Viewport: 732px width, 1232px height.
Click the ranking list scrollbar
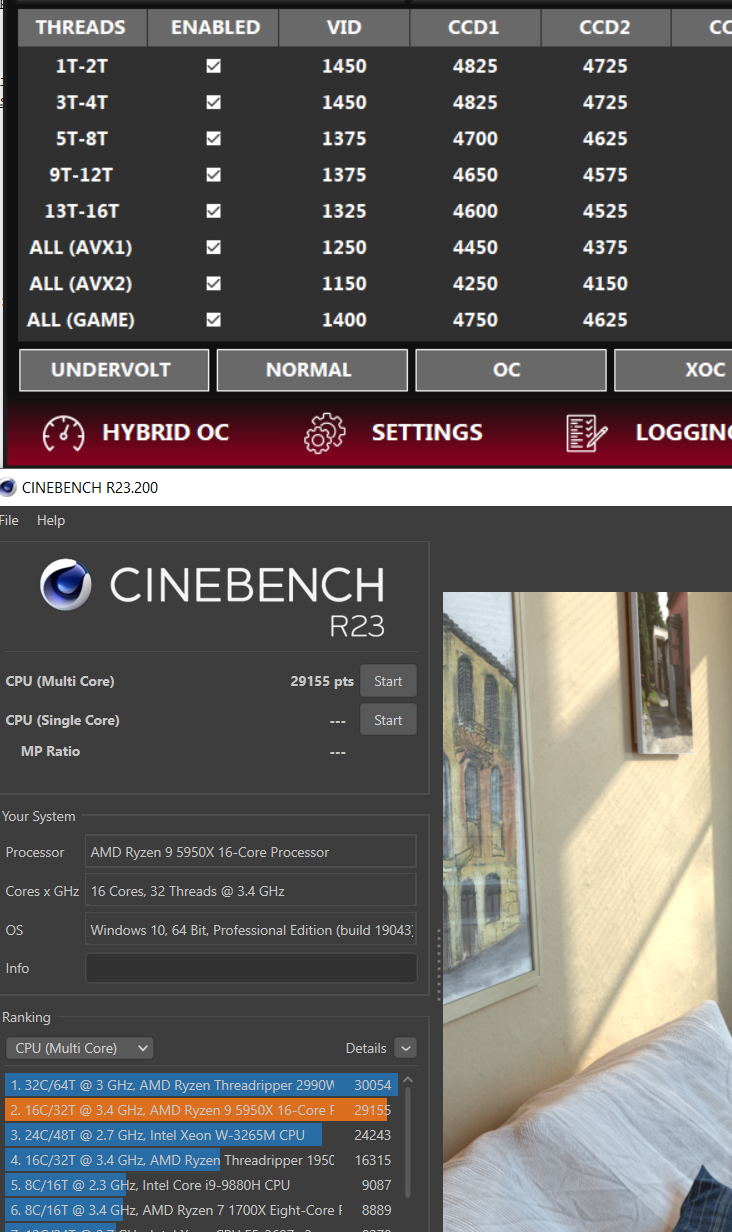pyautogui.click(x=407, y=1140)
